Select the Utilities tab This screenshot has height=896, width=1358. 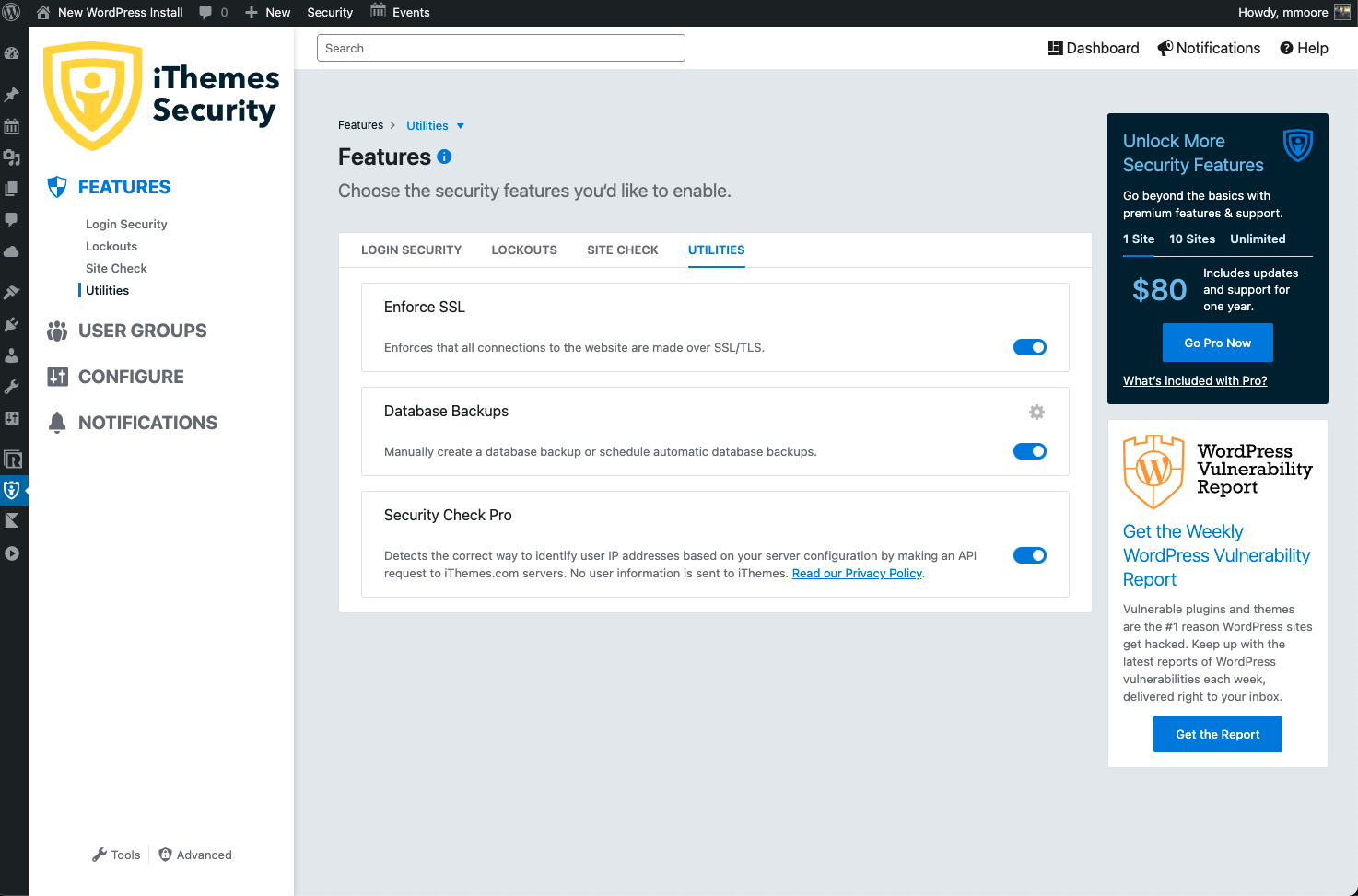(717, 250)
